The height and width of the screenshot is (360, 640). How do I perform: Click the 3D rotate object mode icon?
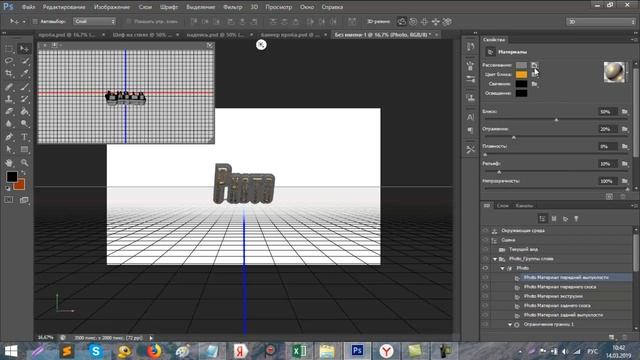[402, 22]
